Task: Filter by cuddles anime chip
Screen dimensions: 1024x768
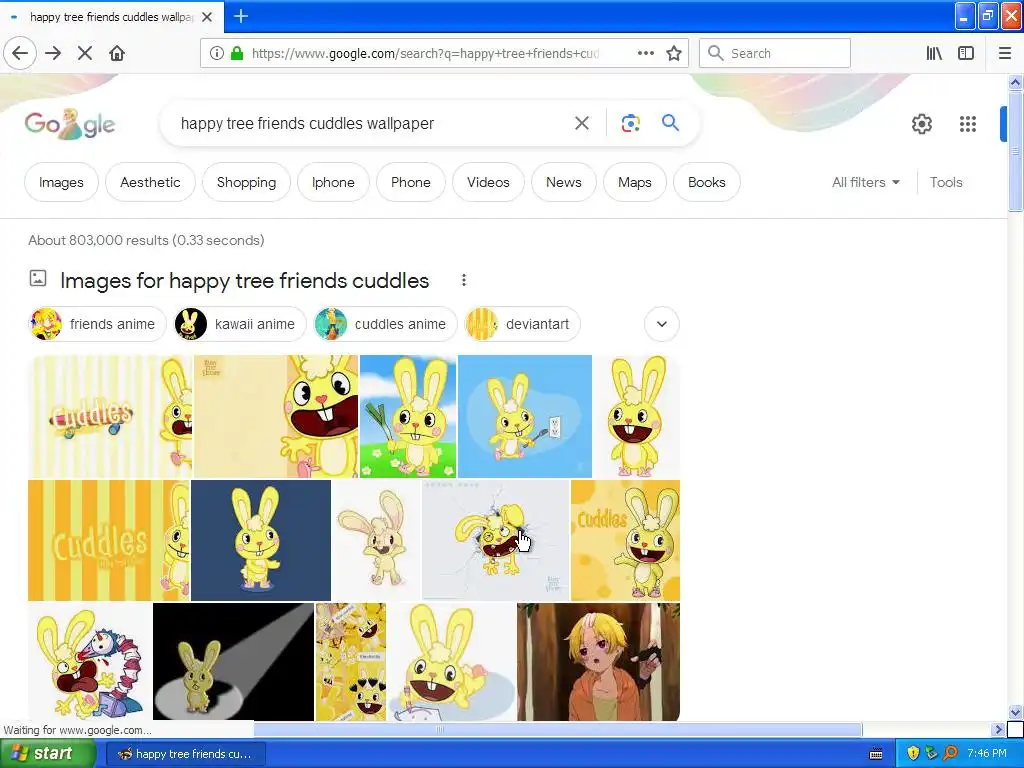Action: (385, 324)
